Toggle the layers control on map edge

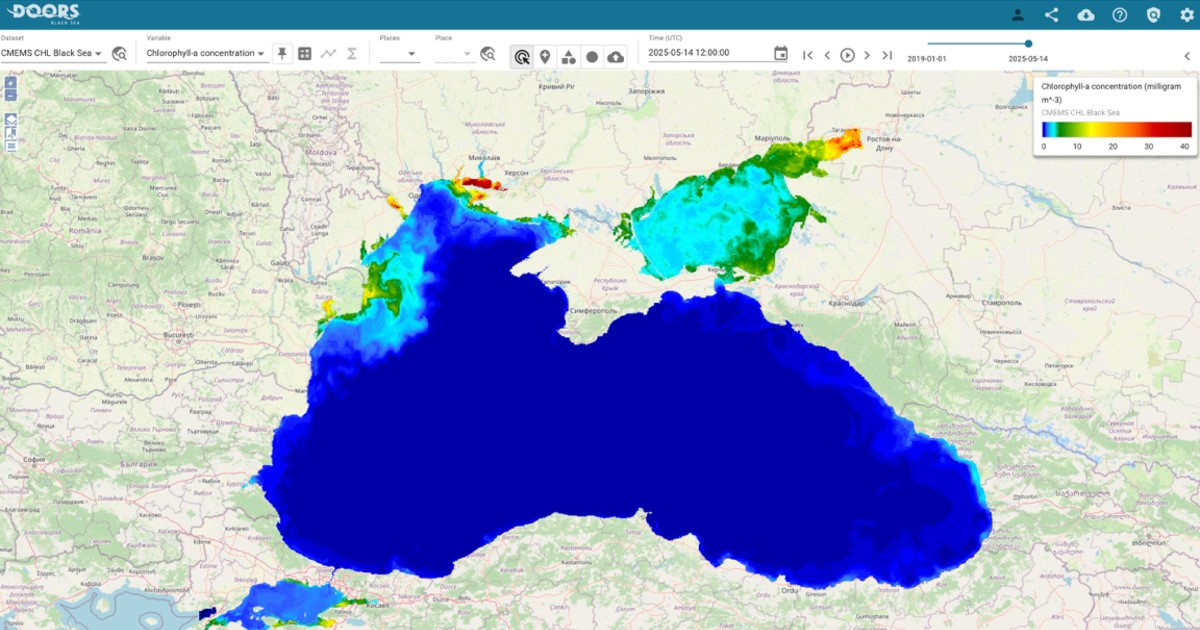pyautogui.click(x=11, y=119)
